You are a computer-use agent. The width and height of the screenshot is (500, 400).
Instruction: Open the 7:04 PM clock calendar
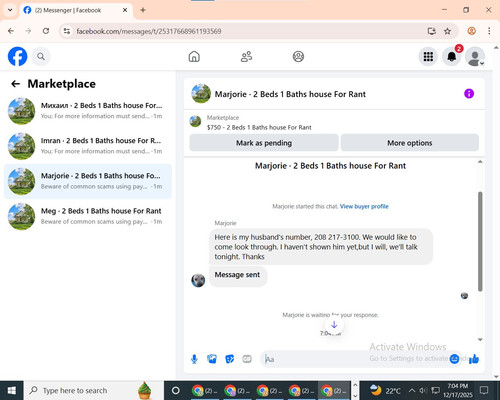click(458, 390)
